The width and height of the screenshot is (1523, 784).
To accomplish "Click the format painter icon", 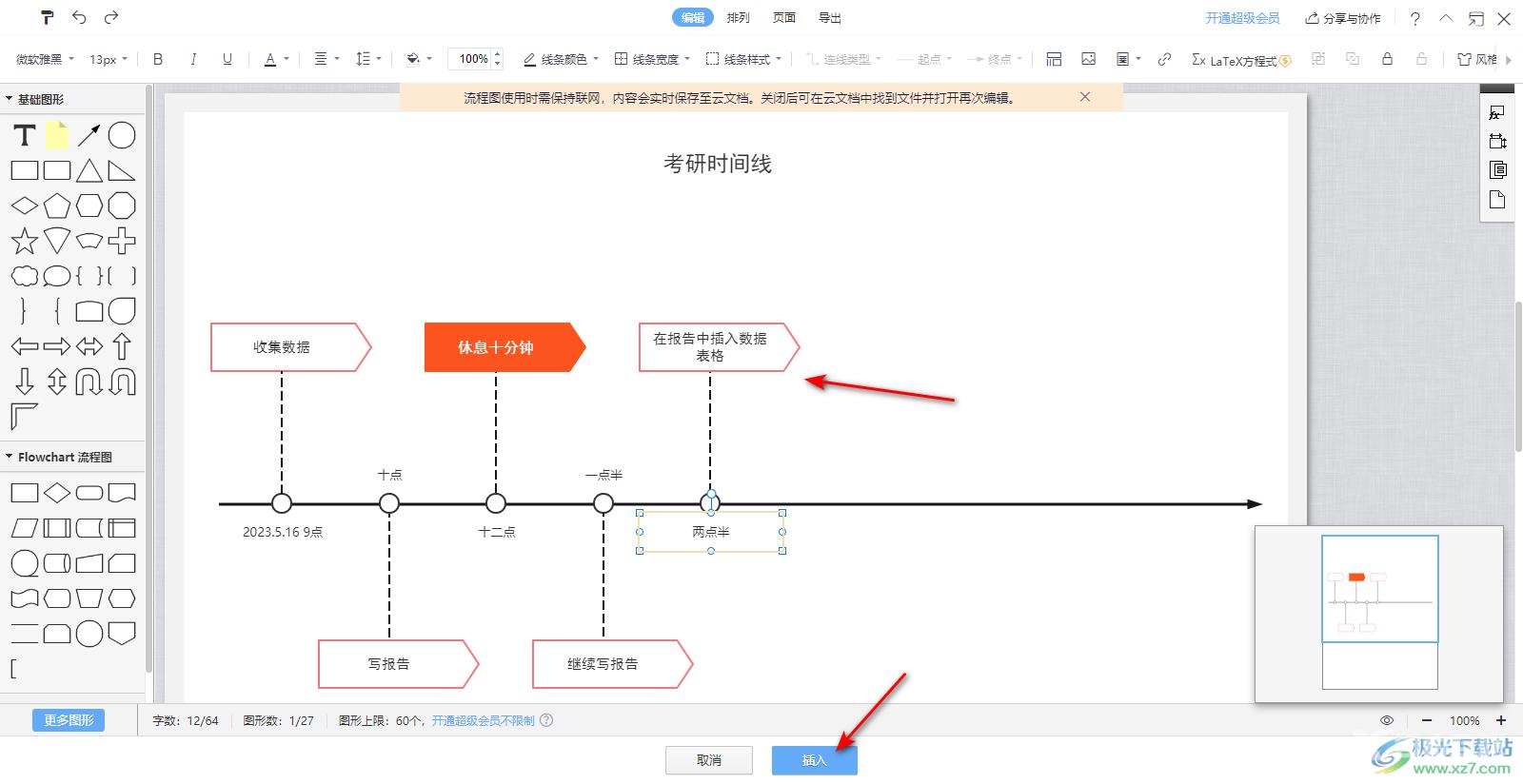I will point(48,17).
